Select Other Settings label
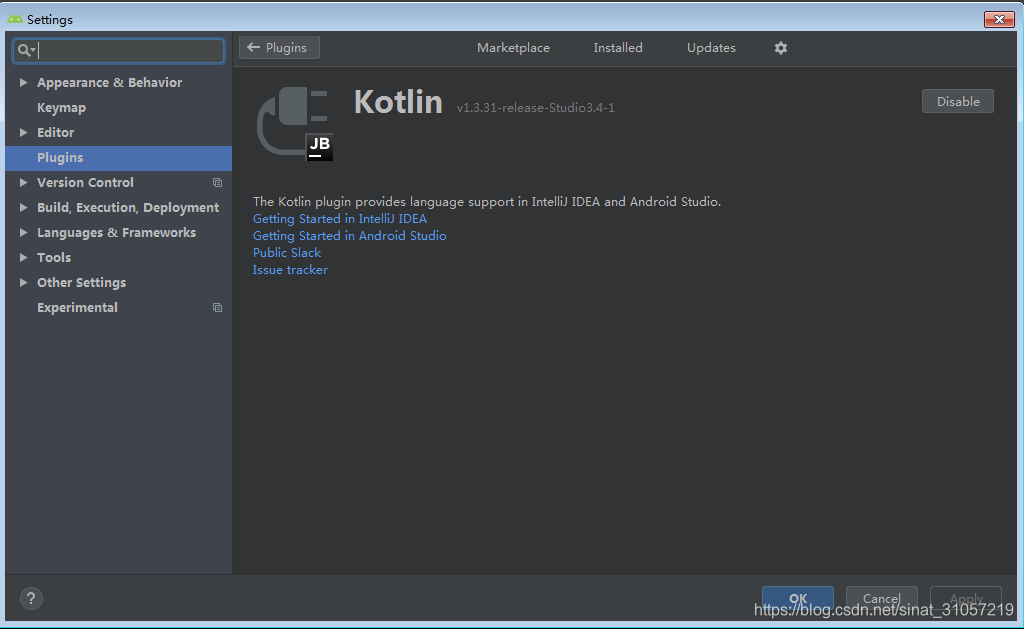Screen dimensions: 1024x629 (x=81, y=283)
